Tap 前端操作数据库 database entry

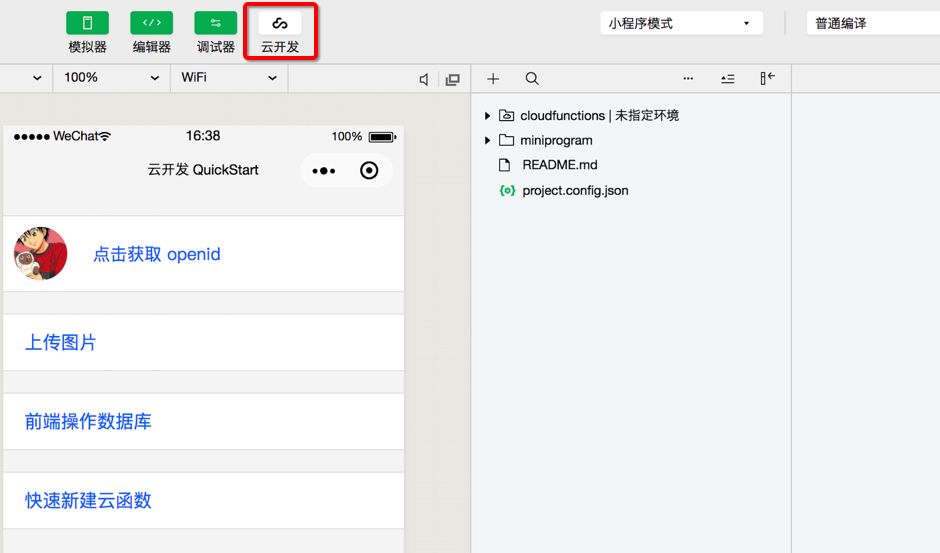(x=204, y=422)
